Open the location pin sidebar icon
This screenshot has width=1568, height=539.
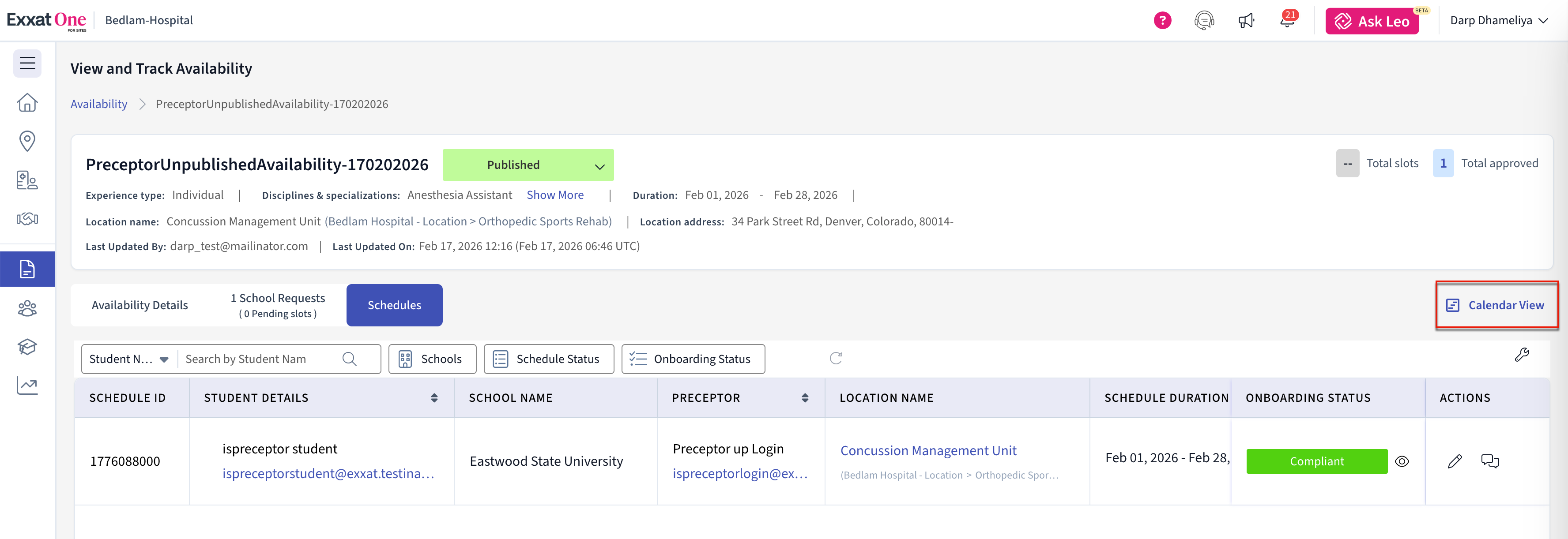[27, 141]
